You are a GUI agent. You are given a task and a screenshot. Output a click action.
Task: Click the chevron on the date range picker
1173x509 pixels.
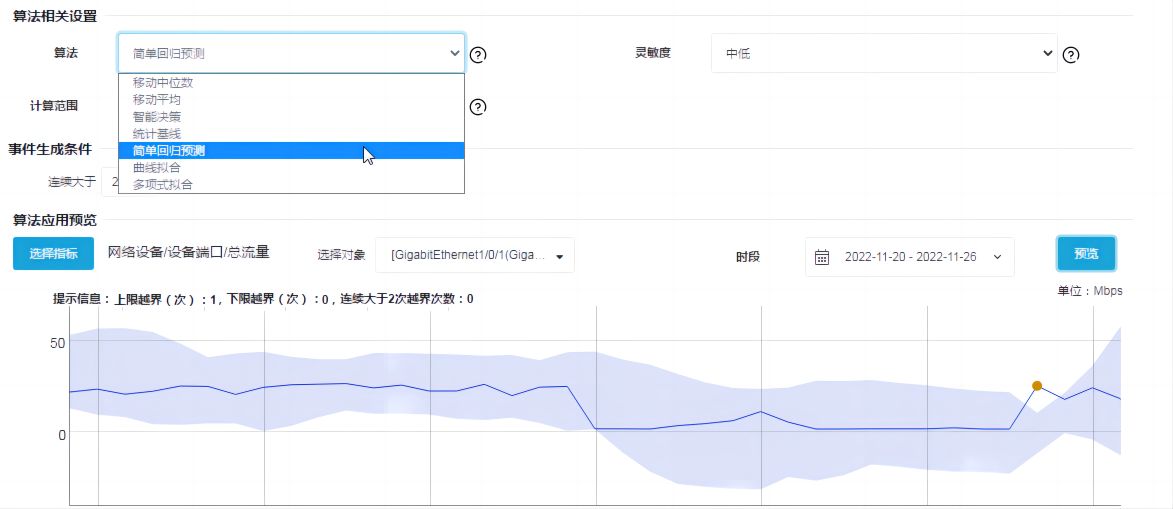(x=997, y=257)
